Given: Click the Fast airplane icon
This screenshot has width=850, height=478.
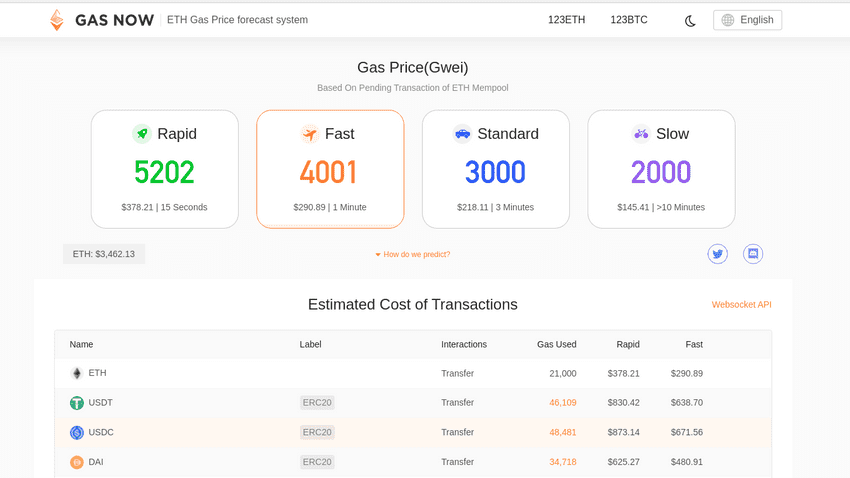Looking at the screenshot, I should coord(310,133).
